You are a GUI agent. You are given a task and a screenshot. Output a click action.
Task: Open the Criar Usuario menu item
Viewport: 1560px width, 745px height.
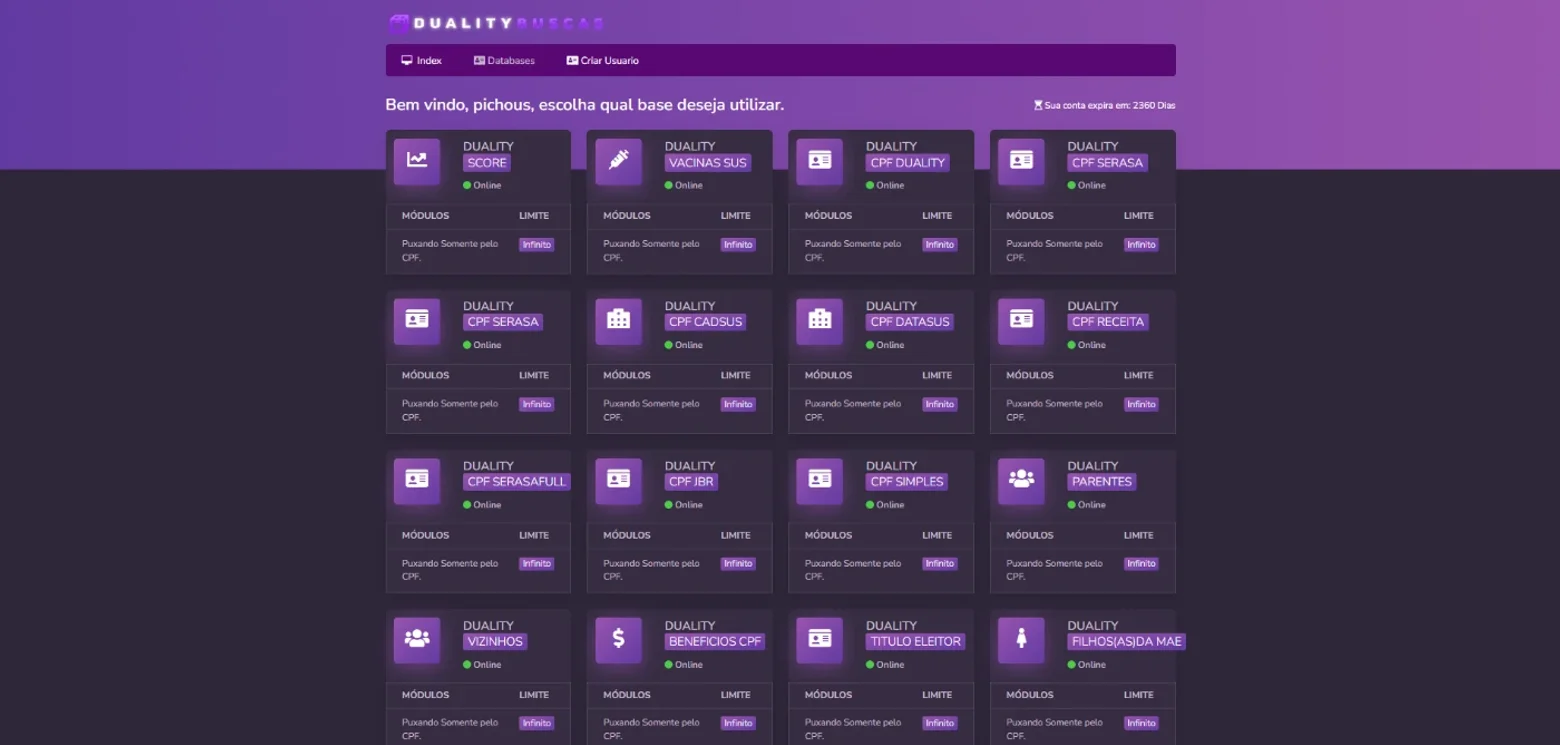[602, 60]
